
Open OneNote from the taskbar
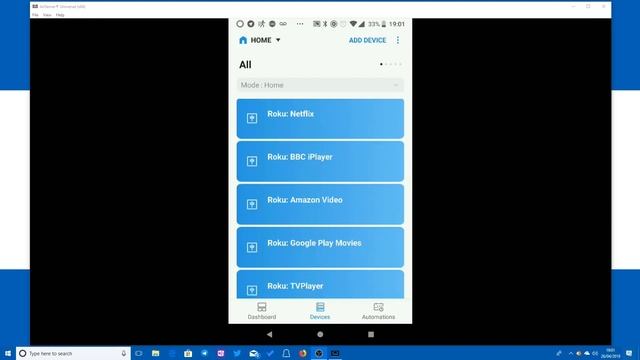221,353
